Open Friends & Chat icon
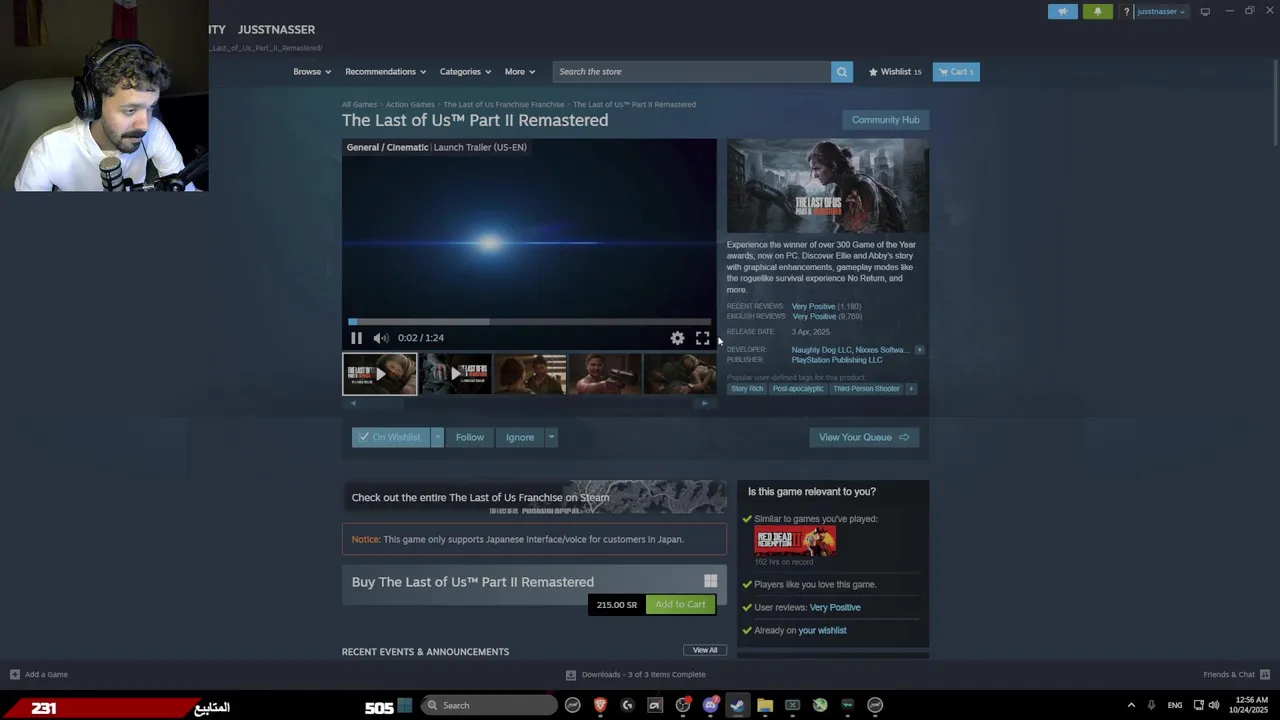 [x=1265, y=674]
